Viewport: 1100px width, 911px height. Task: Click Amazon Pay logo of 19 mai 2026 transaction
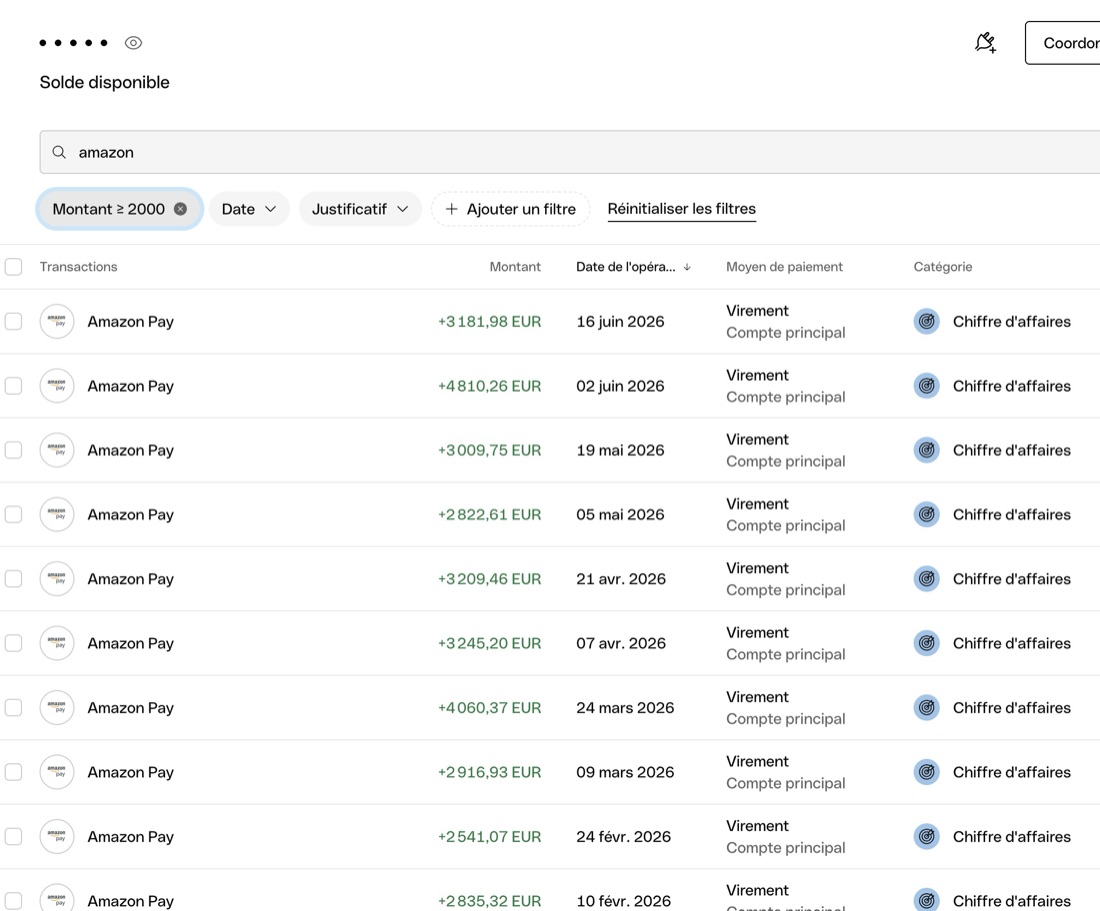57,450
